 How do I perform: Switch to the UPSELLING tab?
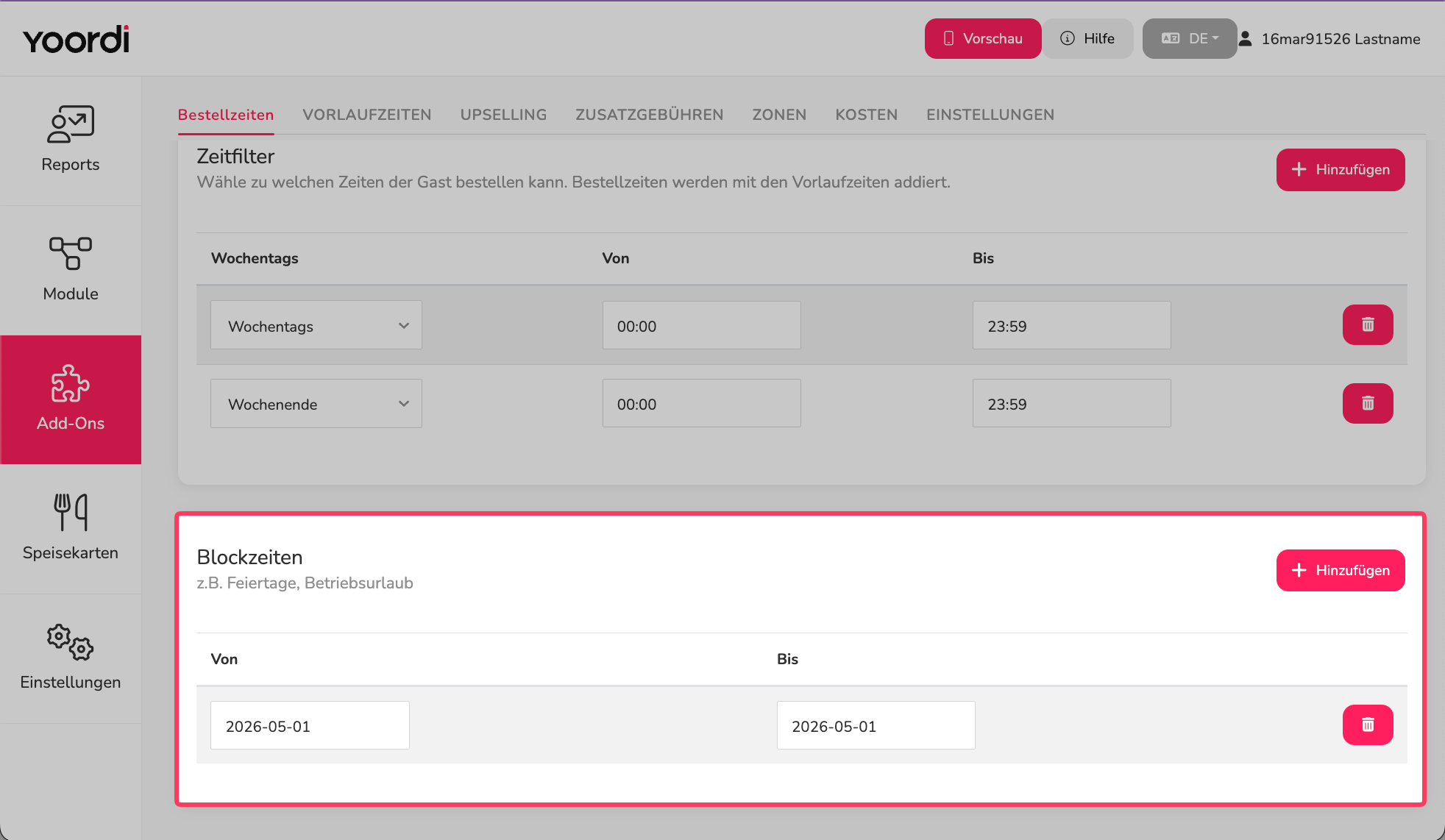click(x=503, y=115)
